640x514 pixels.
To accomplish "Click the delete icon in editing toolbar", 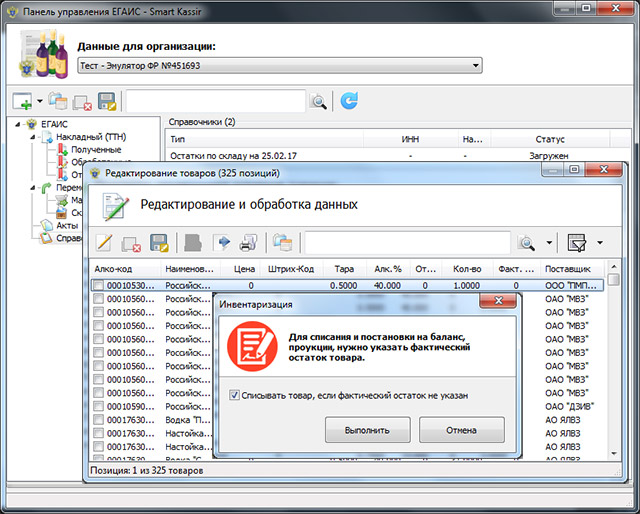I will coord(131,242).
